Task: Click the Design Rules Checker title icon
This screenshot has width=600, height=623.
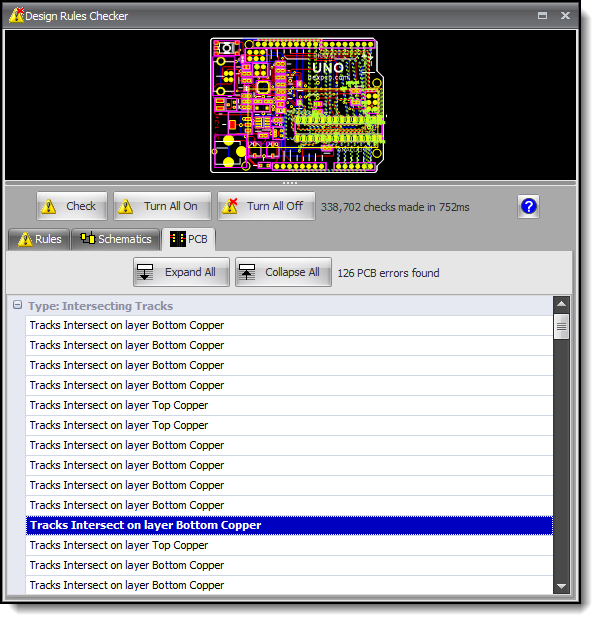Action: click(16, 15)
